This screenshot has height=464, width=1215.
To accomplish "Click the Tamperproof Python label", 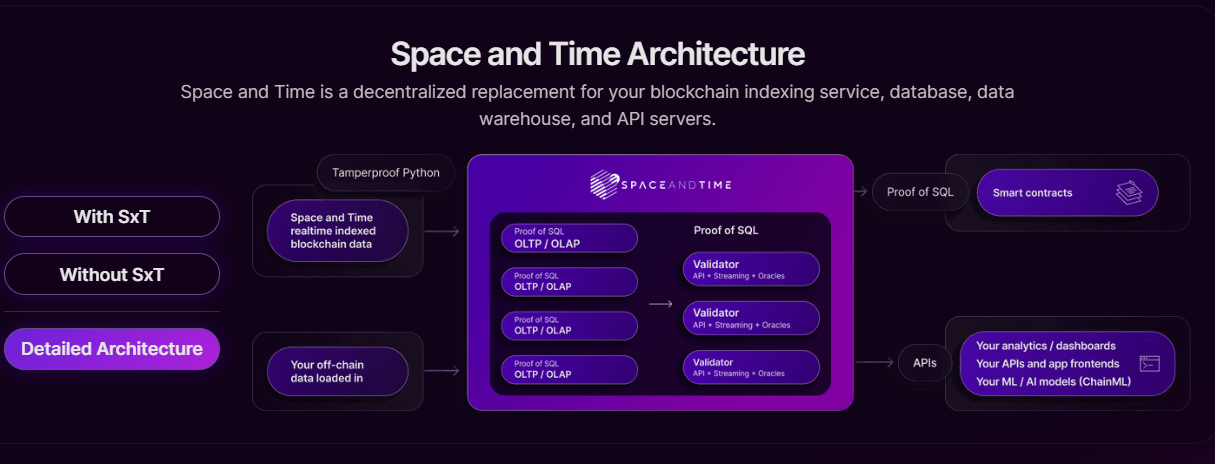I will (386, 173).
